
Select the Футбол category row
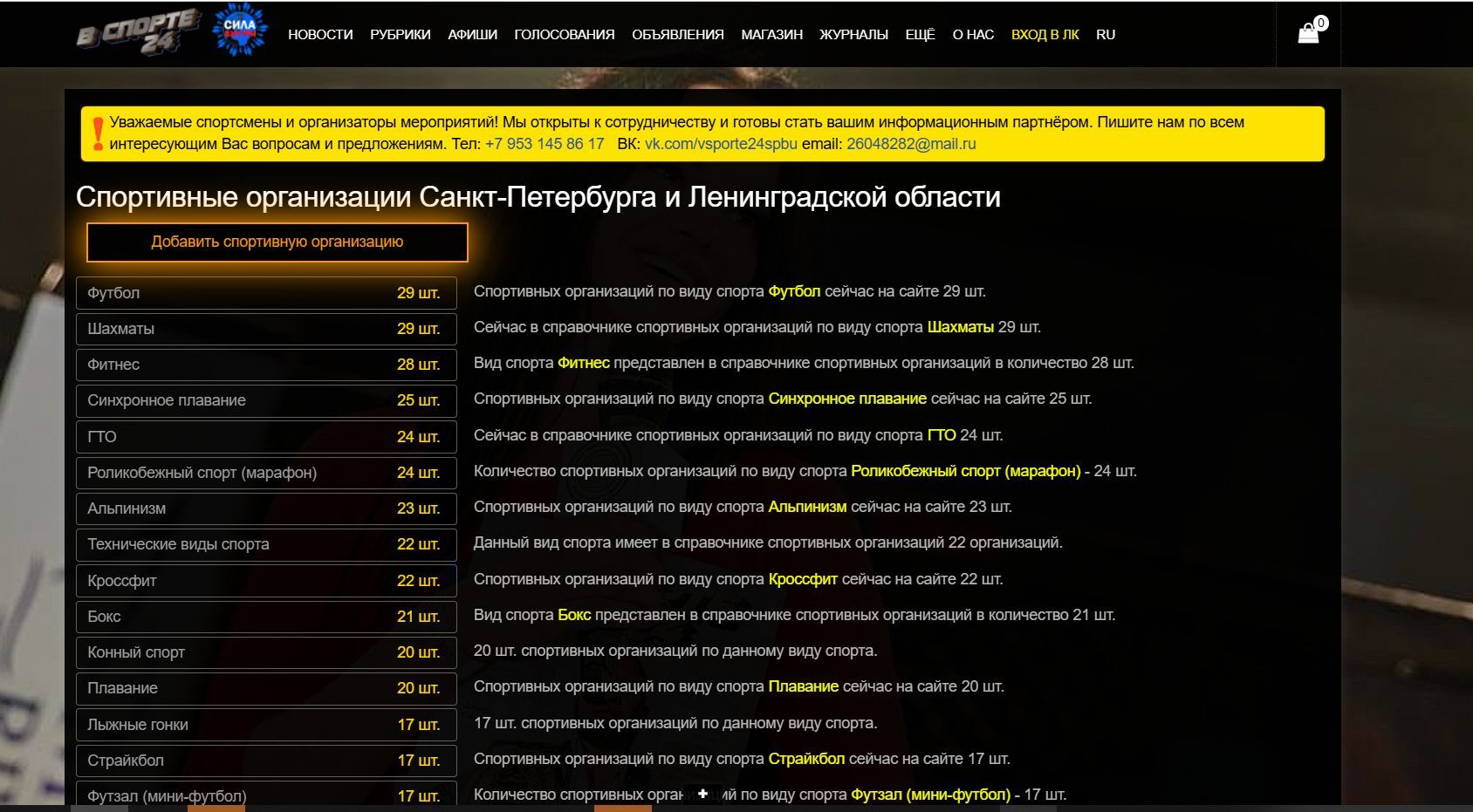(x=266, y=293)
